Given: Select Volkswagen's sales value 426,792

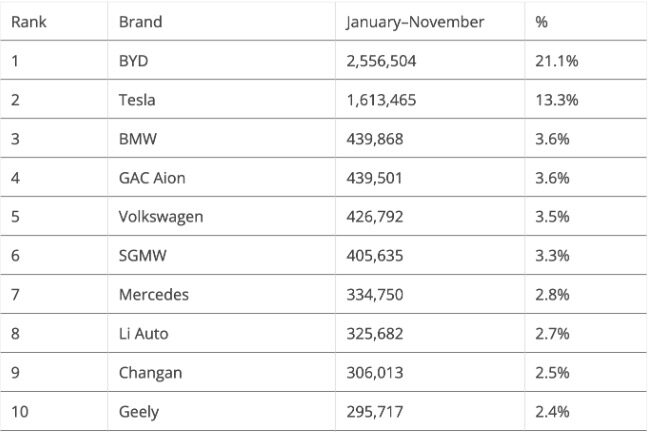Looking at the screenshot, I should (x=375, y=217).
